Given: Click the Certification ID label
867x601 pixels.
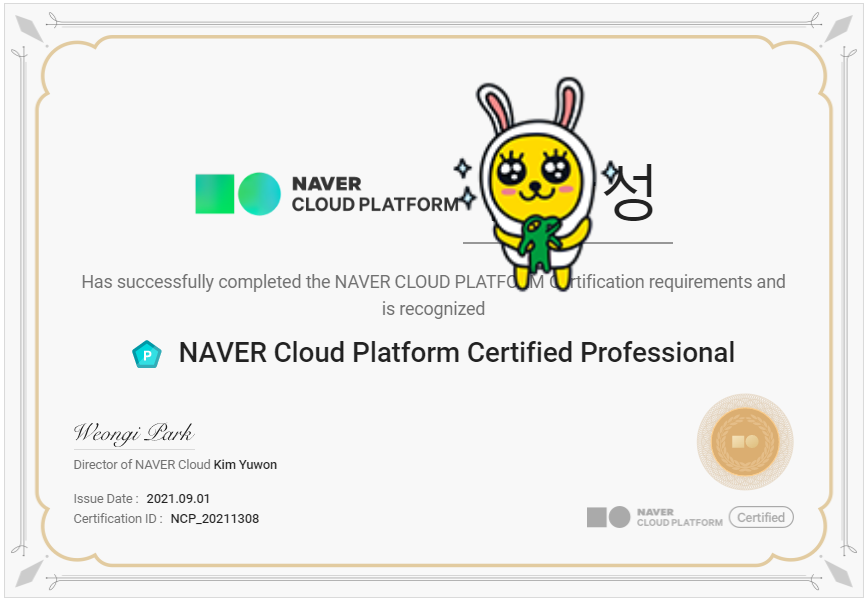Looking at the screenshot, I should click(x=118, y=519).
